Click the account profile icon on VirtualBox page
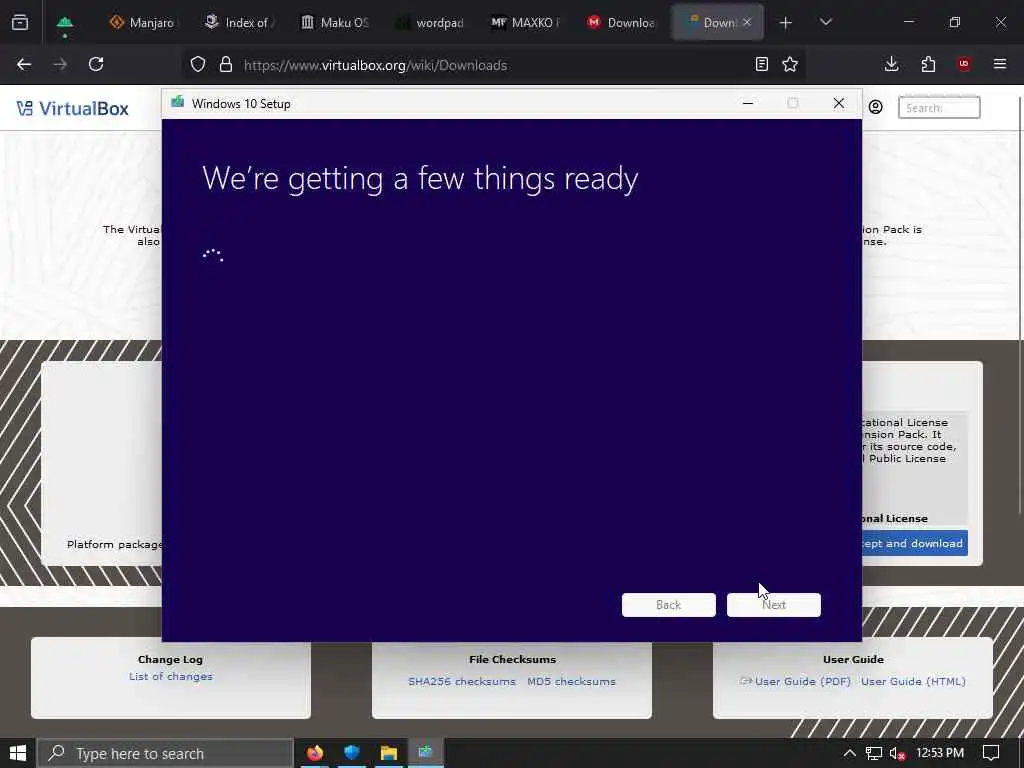This screenshot has height=768, width=1024. [x=876, y=107]
